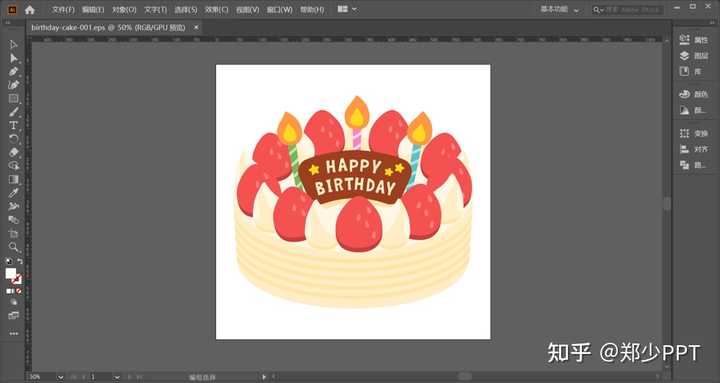This screenshot has height=383, width=720.
Task: Select the Direct Selection tool
Action: click(x=13, y=58)
